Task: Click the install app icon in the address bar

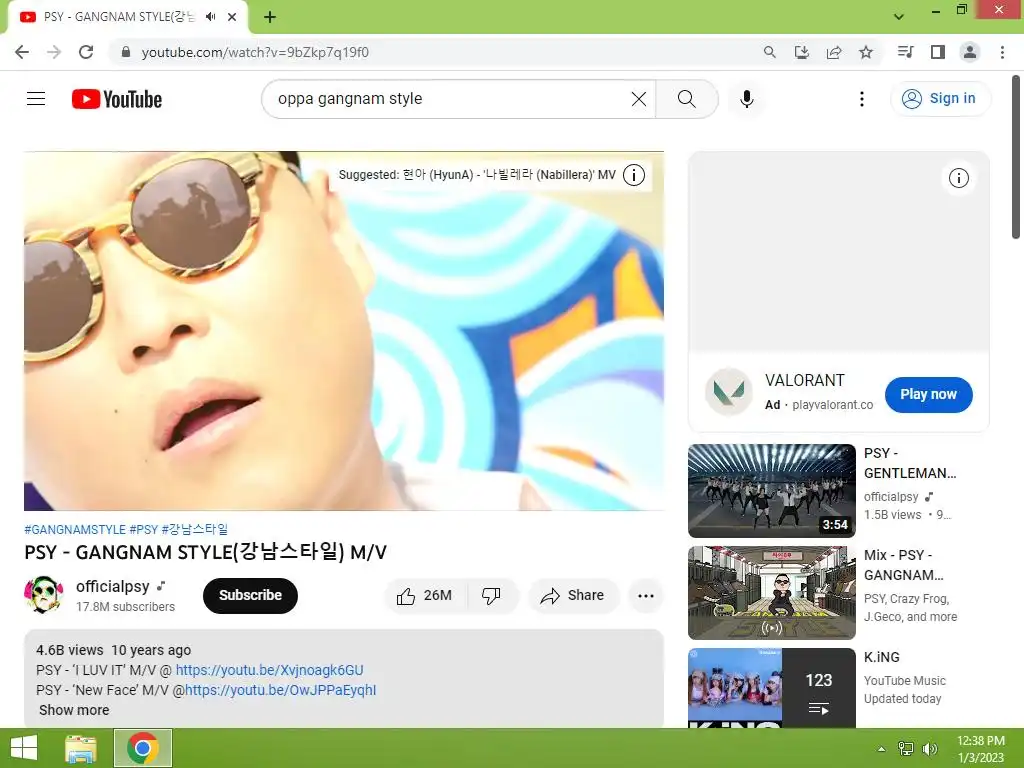Action: 801,52
